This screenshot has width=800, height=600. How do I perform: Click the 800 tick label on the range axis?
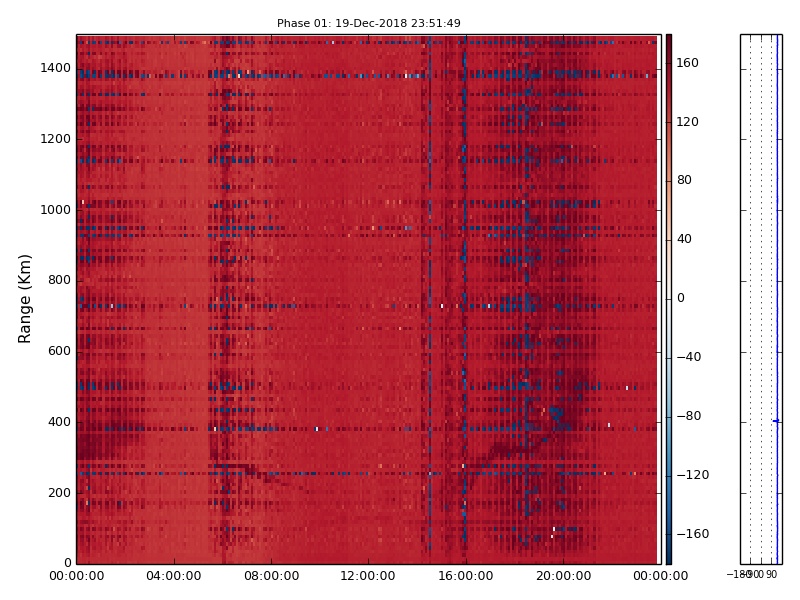click(59, 280)
